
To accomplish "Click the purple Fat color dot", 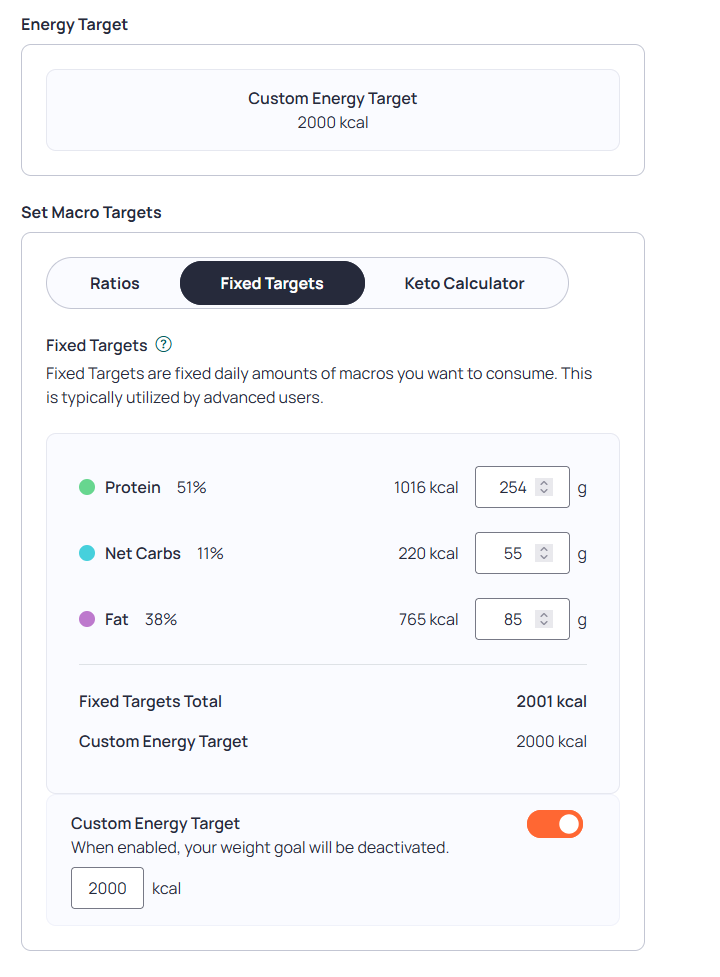I will [x=87, y=619].
